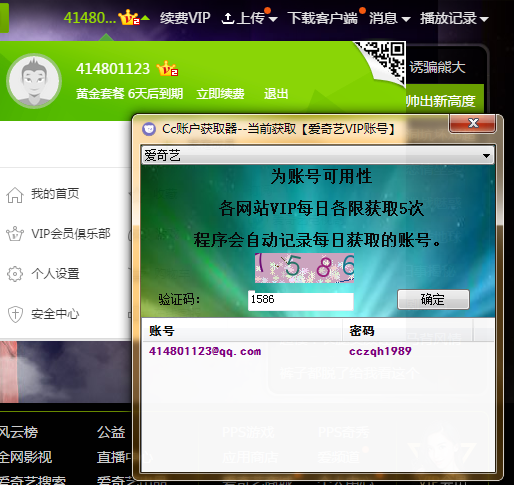Select the password cell cczqh1989

pos(380,351)
